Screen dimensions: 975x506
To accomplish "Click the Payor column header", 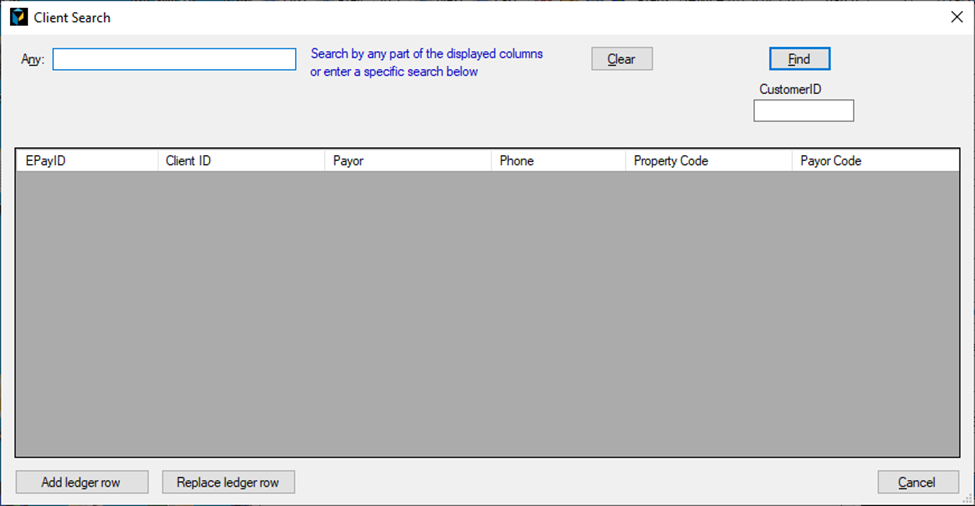I will tap(408, 161).
